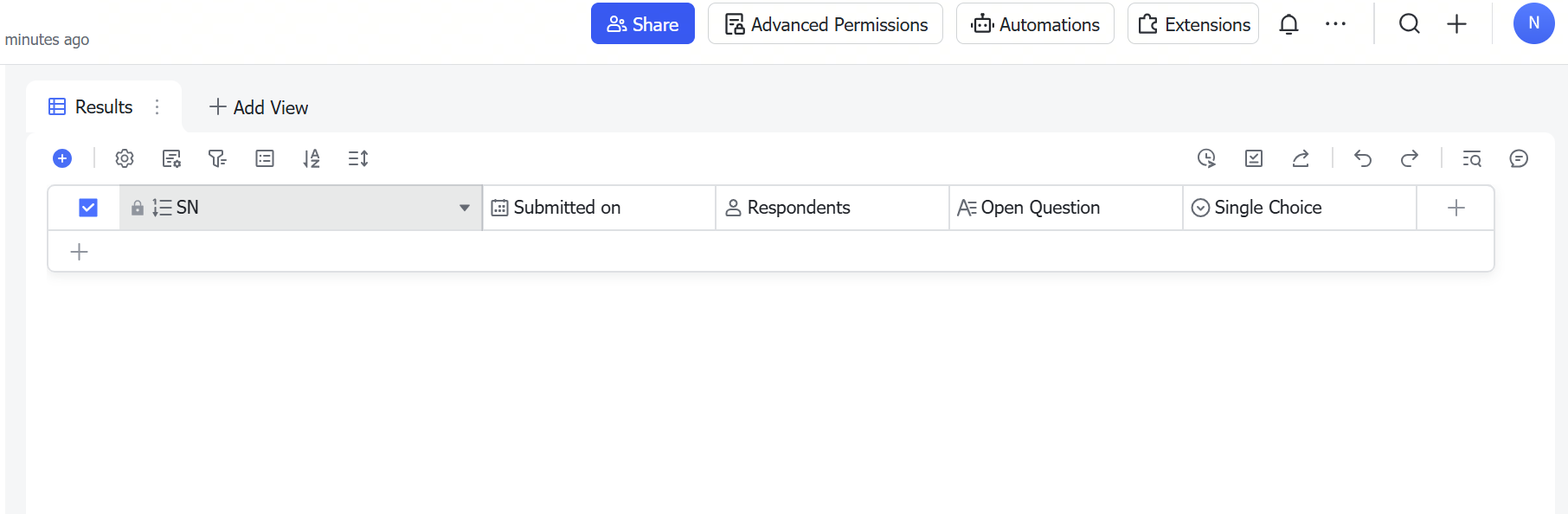The image size is (1568, 514).
Task: Open Results view options menu
Action: pos(157,107)
